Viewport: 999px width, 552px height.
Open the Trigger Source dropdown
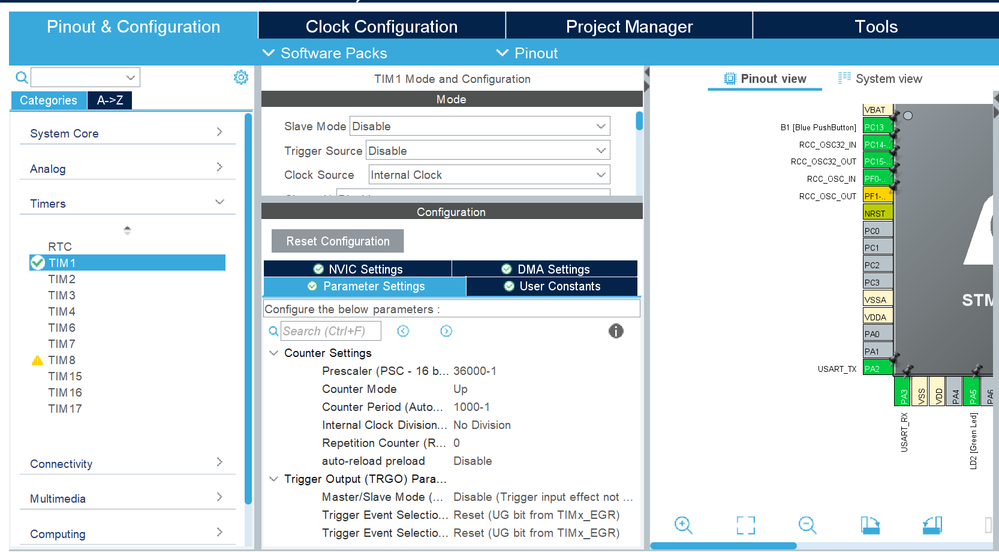487,151
